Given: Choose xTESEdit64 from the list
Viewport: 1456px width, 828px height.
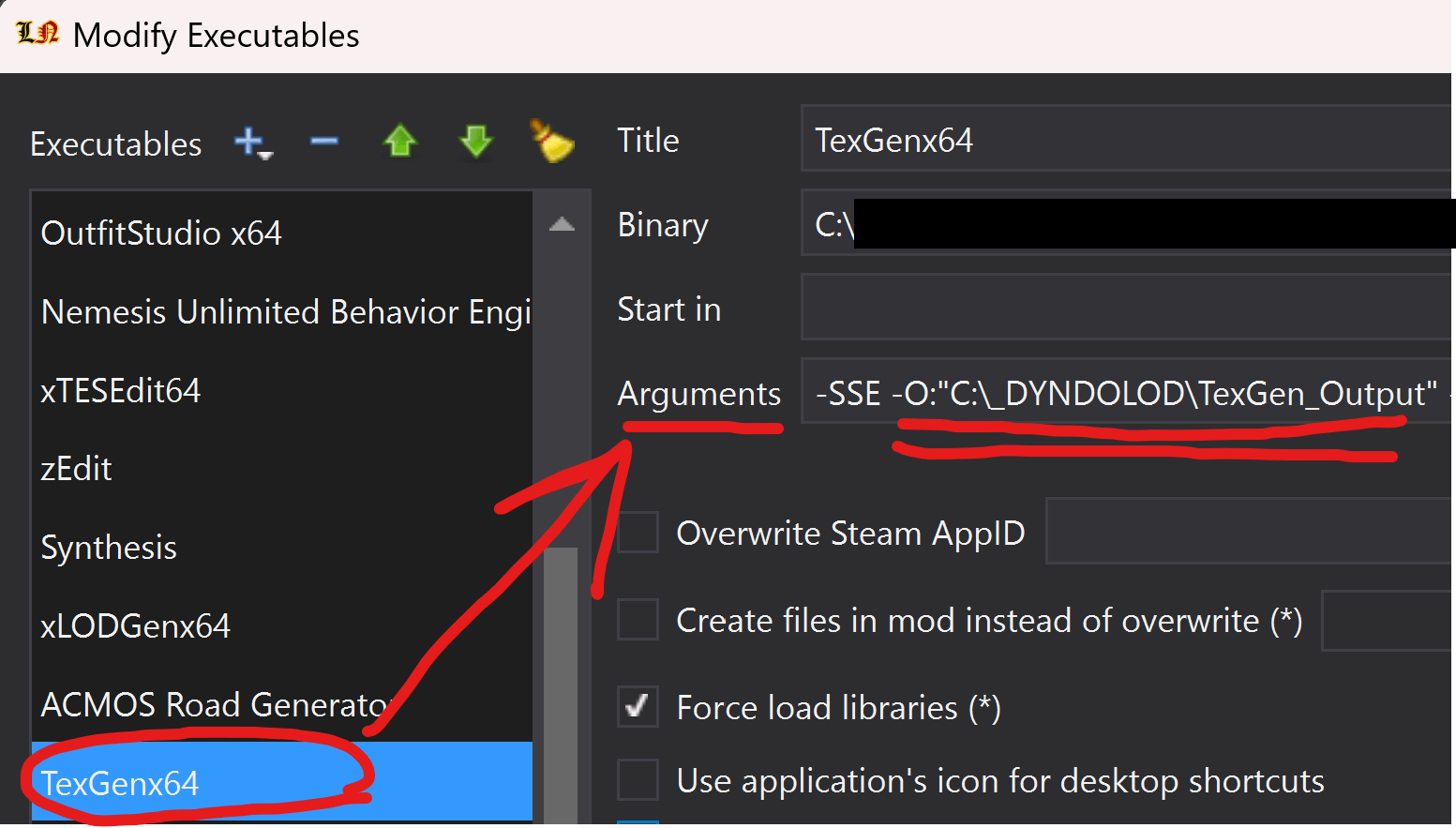Looking at the screenshot, I should click(x=121, y=390).
